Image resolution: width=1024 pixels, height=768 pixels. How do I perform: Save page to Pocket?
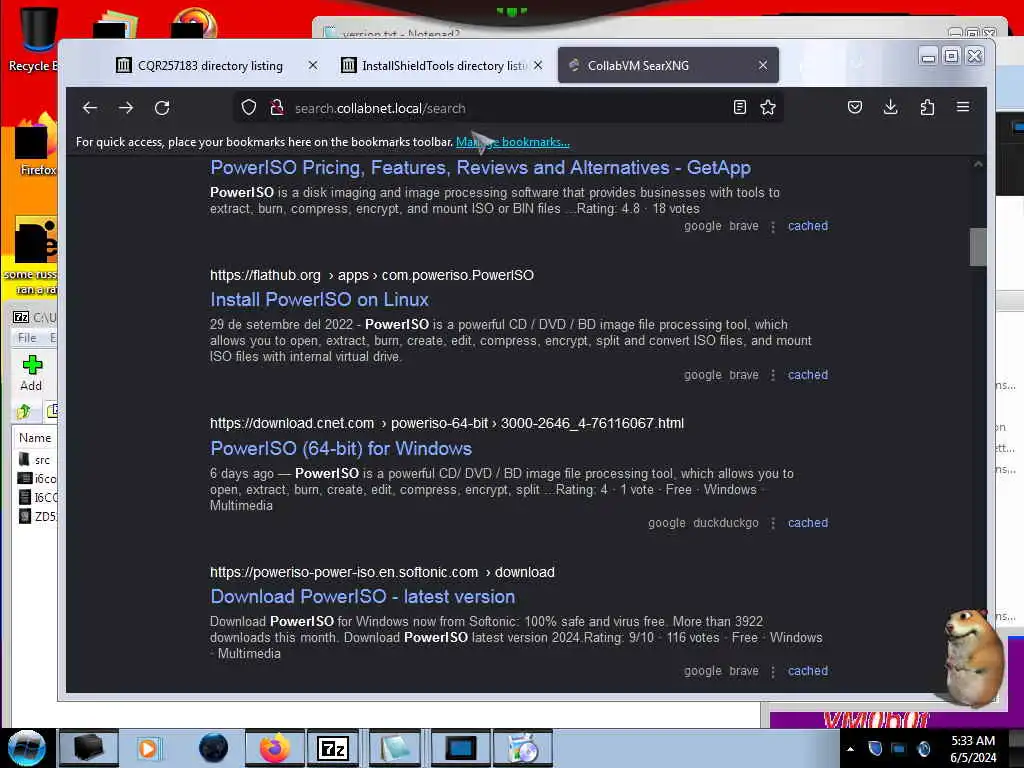click(x=855, y=107)
